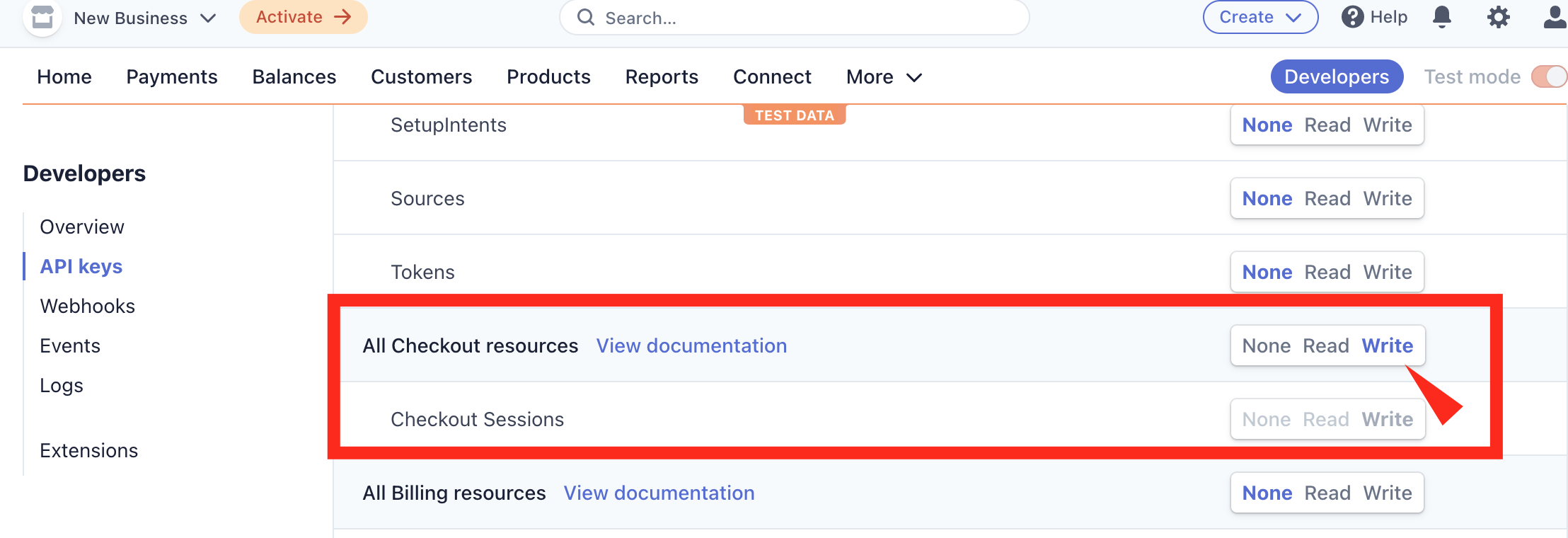Set Tokens permission to Write
1568x538 pixels.
[x=1388, y=272]
